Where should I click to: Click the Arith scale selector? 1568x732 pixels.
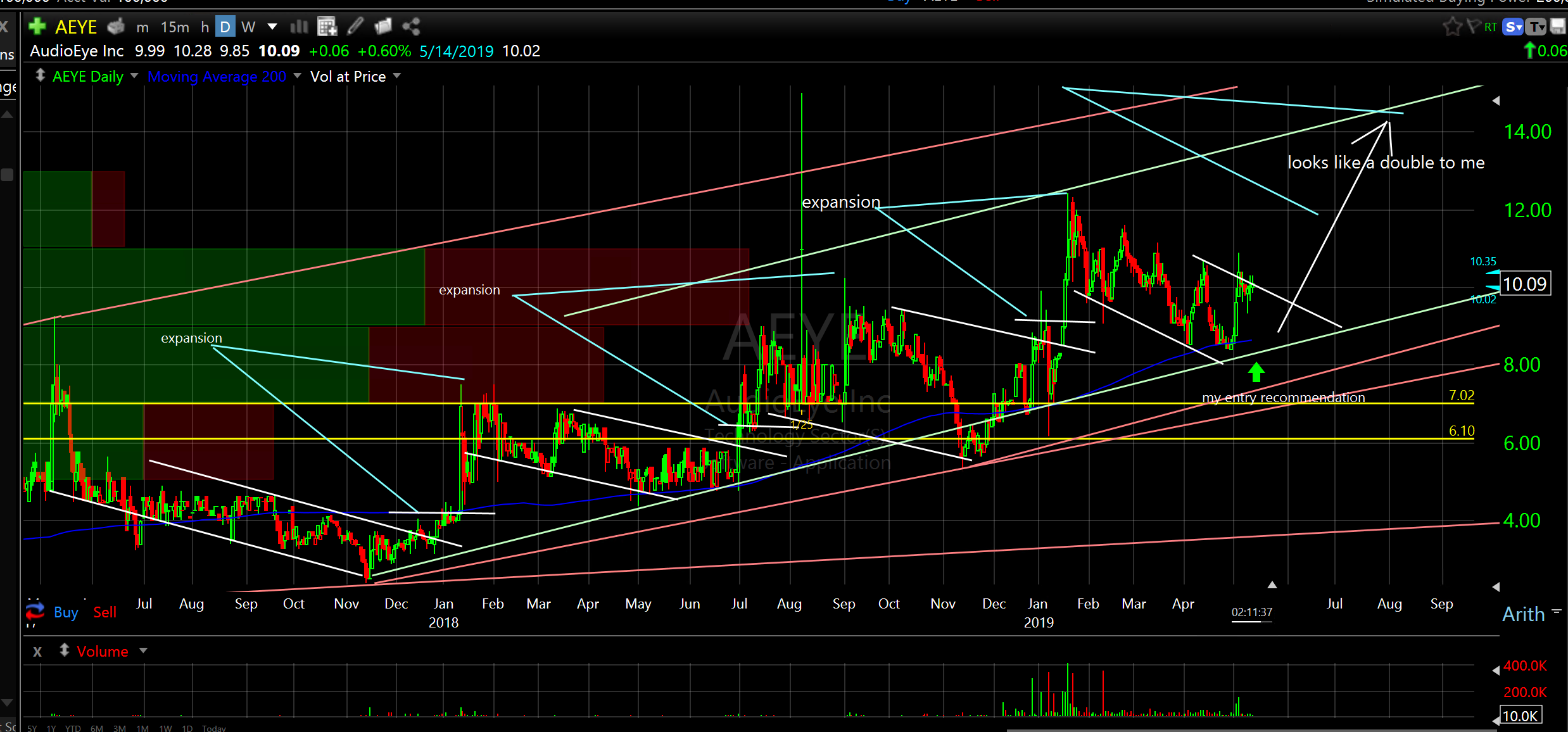coord(1524,614)
